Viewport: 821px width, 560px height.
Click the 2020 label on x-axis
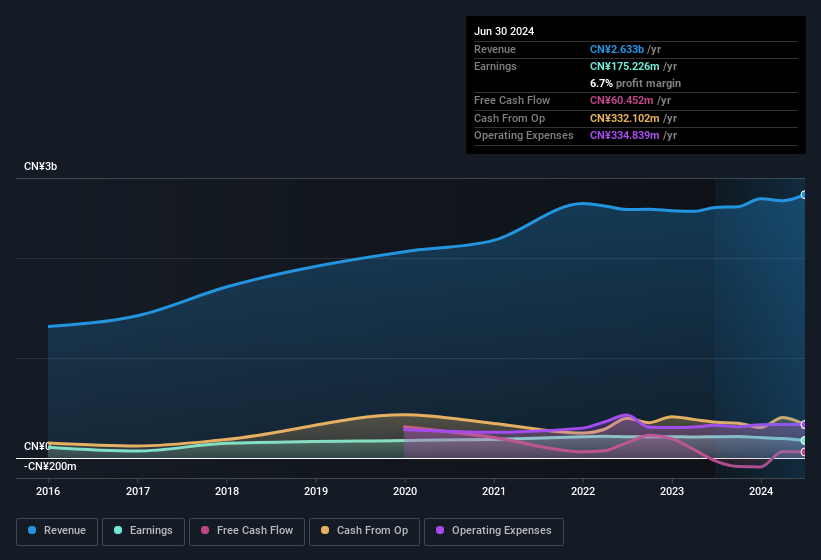[x=405, y=491]
